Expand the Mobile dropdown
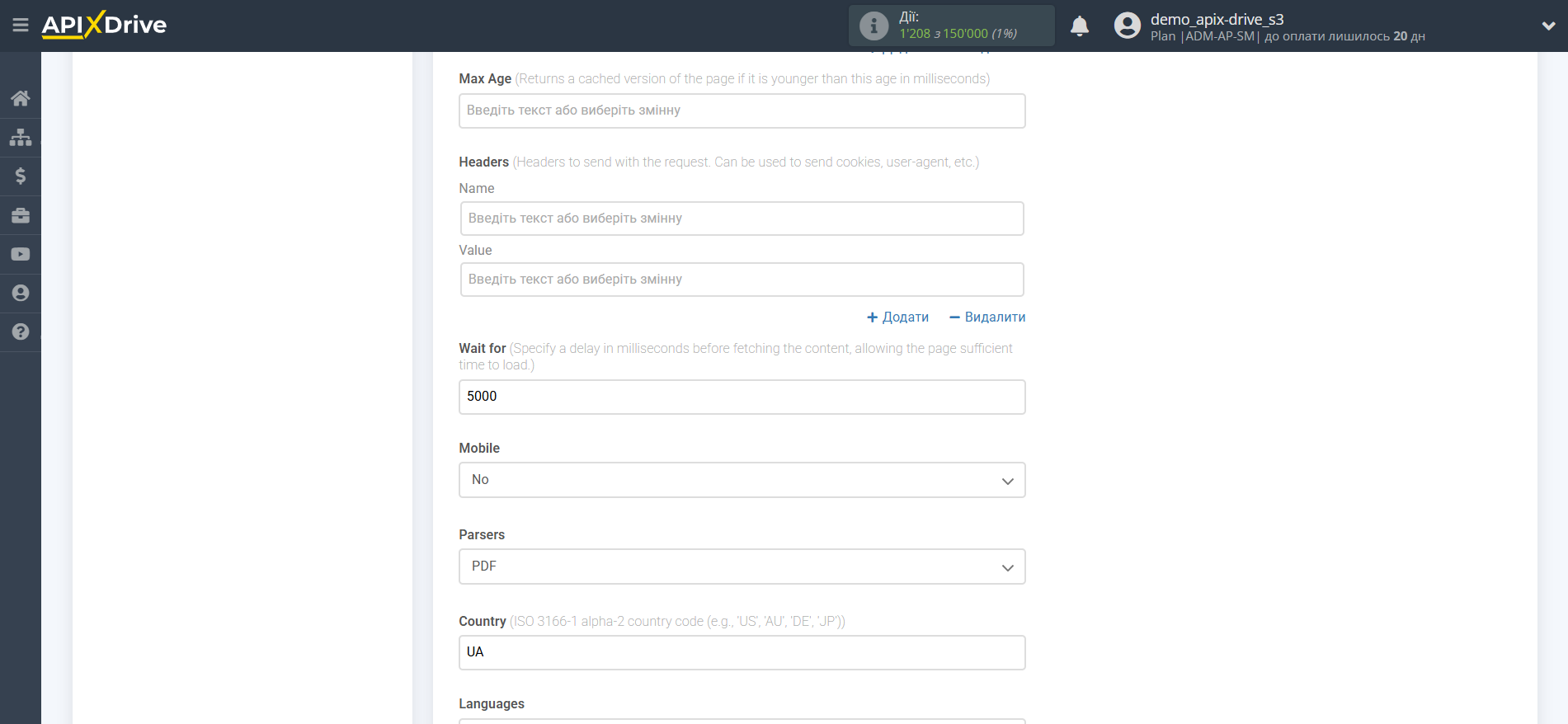Screen dimensions: 1568x724 click(742, 480)
